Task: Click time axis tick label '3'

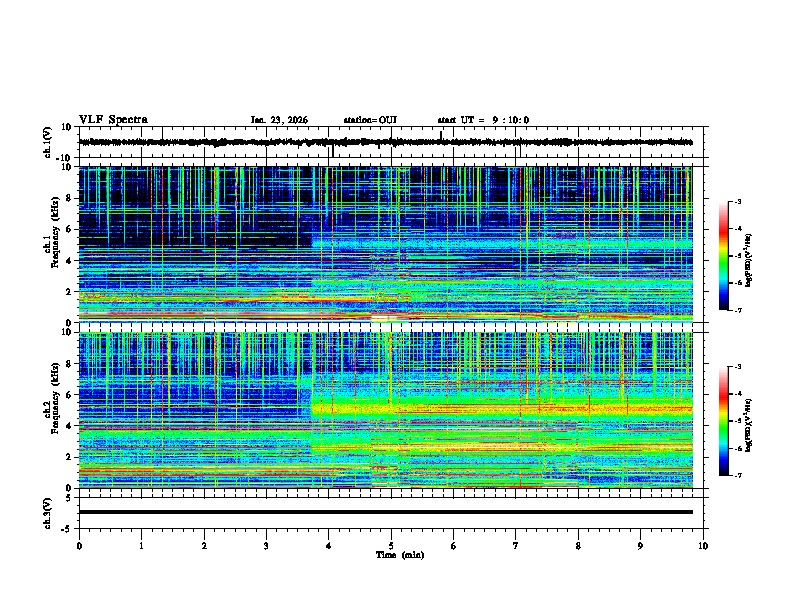Action: (x=266, y=546)
